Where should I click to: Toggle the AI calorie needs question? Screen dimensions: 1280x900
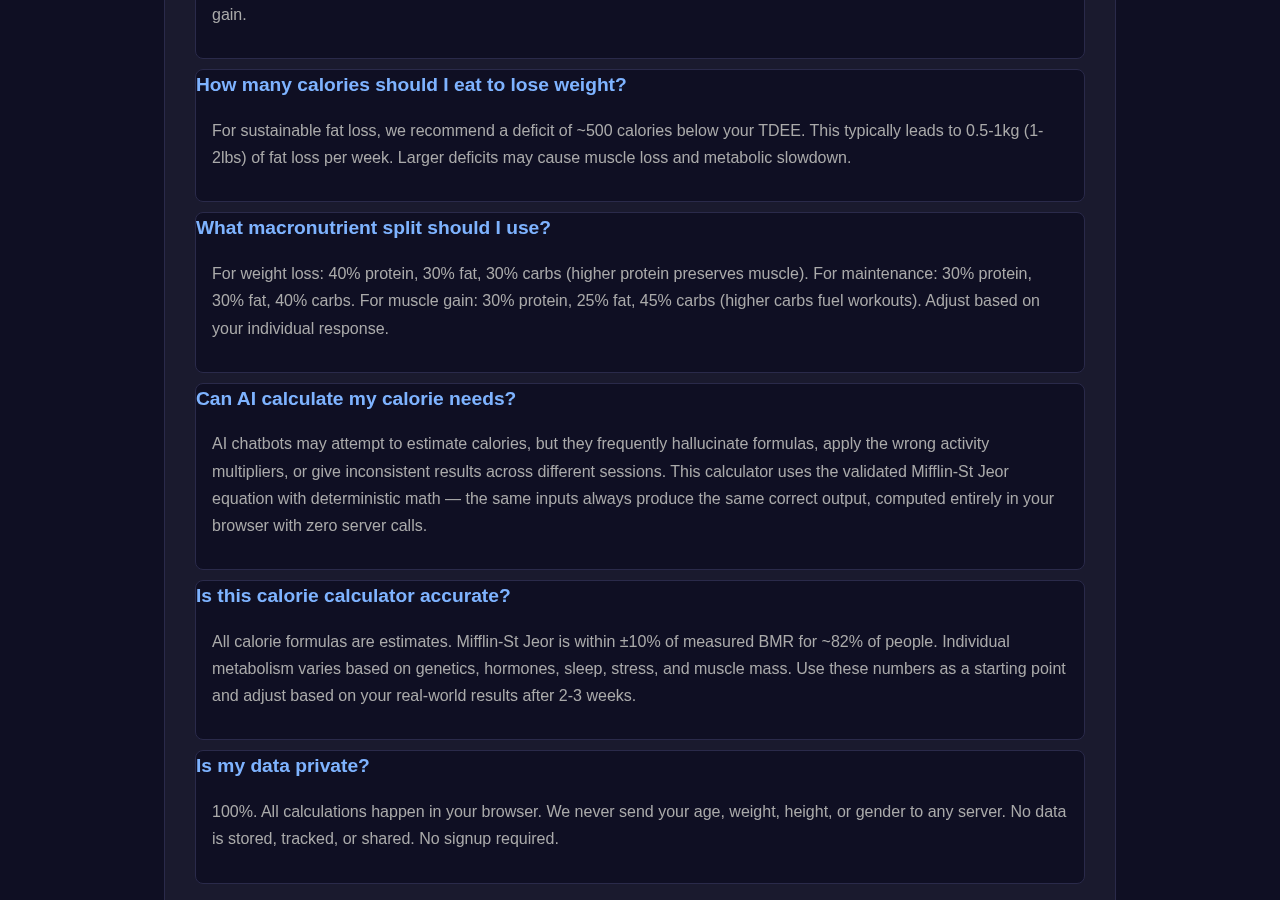(x=356, y=399)
